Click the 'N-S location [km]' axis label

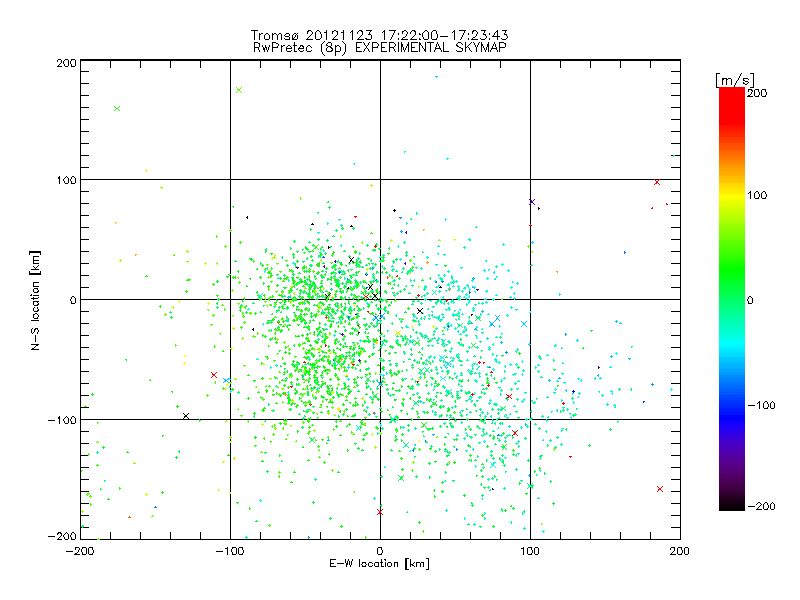35,300
